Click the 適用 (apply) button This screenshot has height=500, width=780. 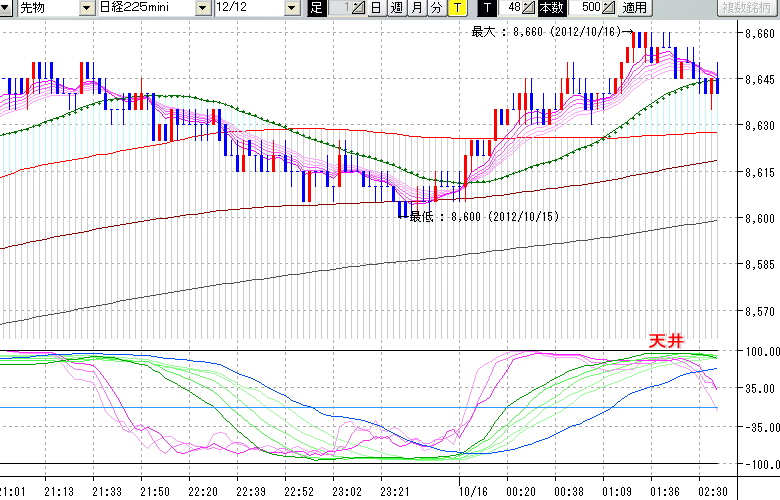[634, 8]
